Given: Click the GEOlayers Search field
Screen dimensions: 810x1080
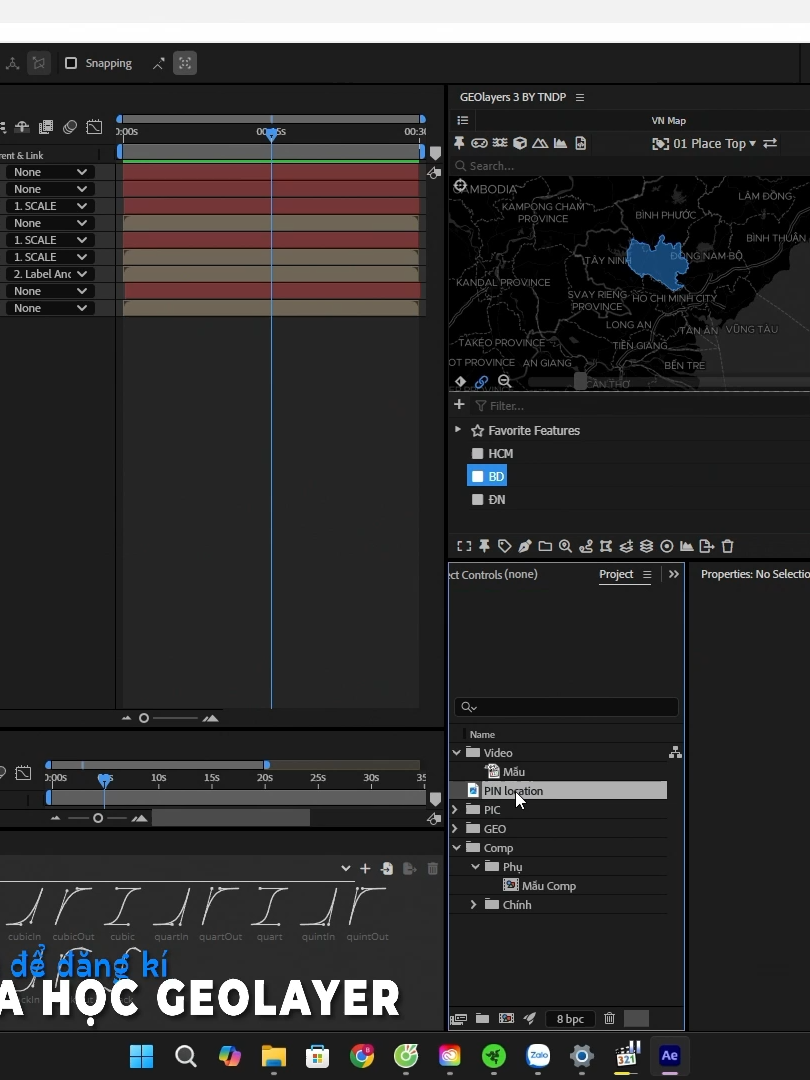Looking at the screenshot, I should pyautogui.click(x=632, y=165).
